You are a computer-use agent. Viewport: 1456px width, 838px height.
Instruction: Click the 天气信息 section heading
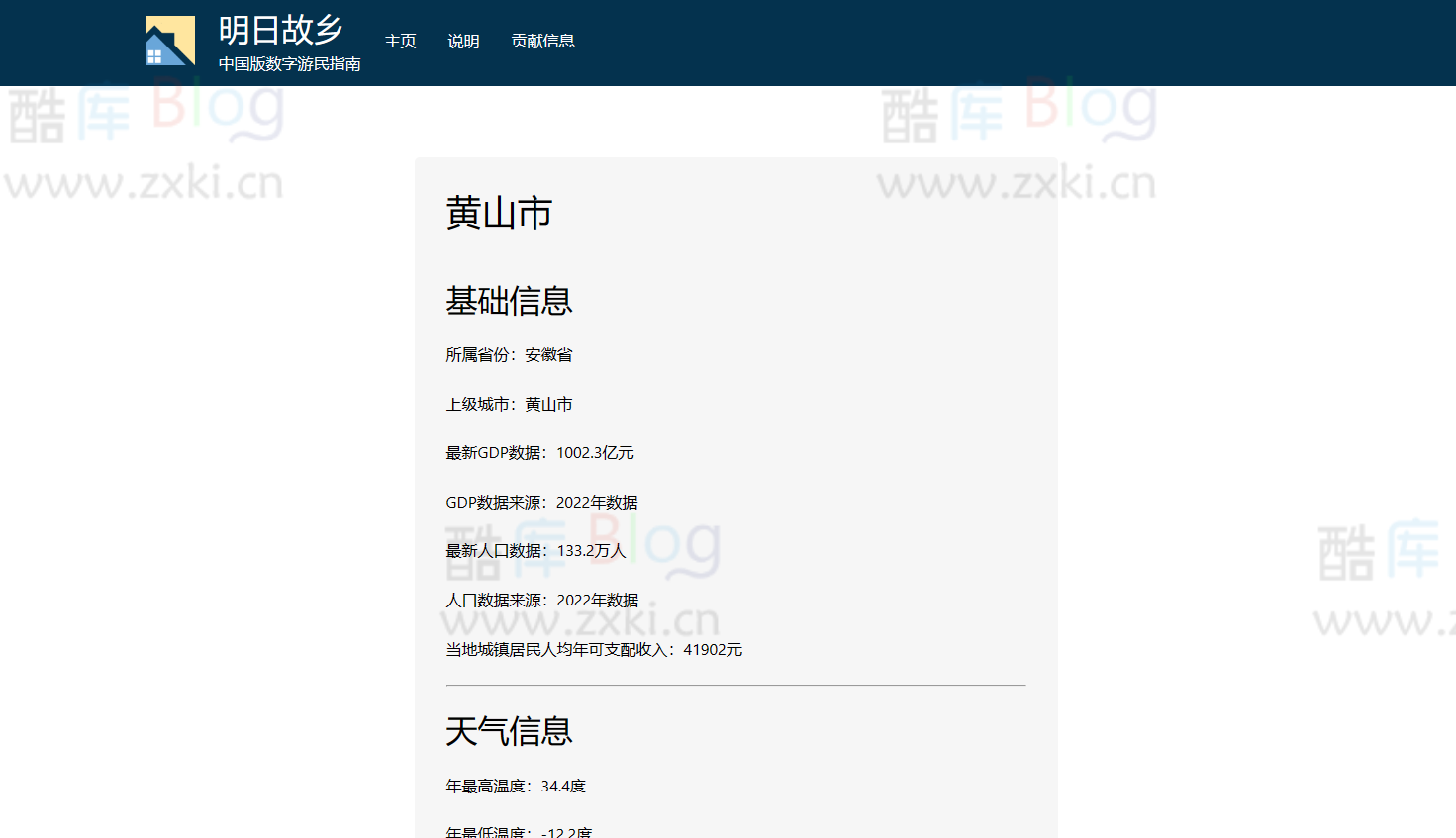coord(509,732)
